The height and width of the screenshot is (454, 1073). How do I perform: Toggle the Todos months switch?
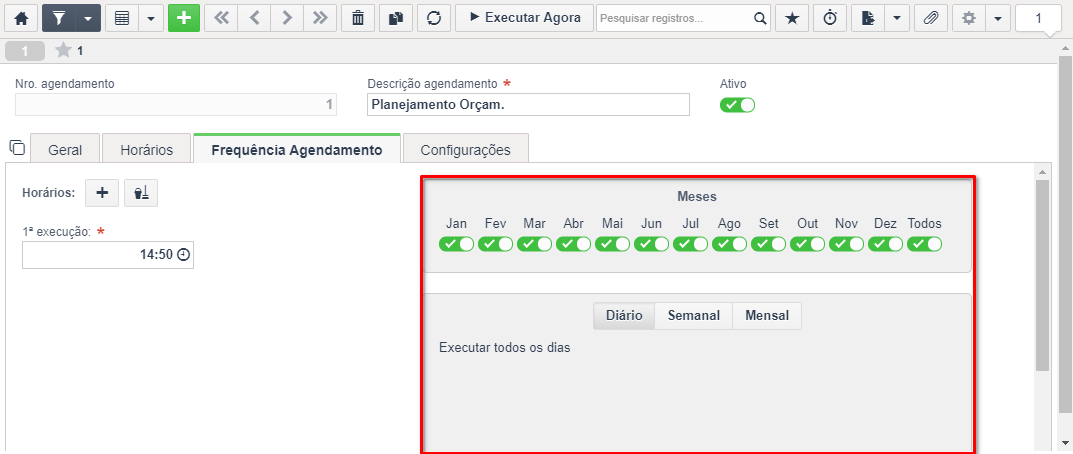[925, 243]
